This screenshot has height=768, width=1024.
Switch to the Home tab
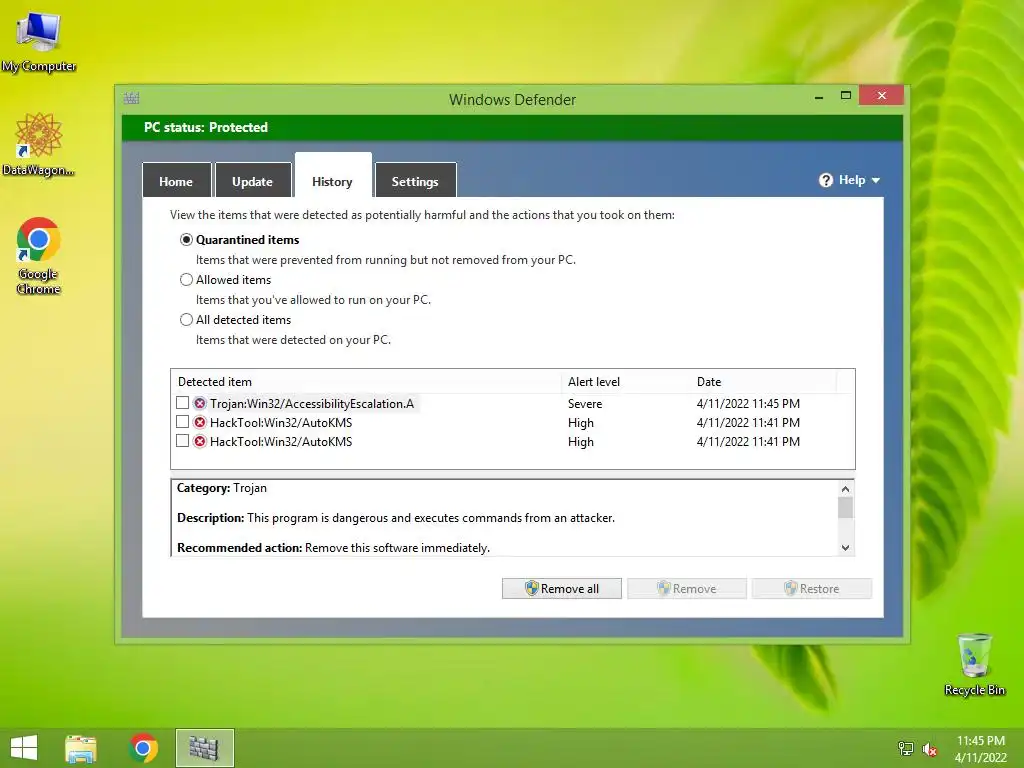click(x=176, y=181)
